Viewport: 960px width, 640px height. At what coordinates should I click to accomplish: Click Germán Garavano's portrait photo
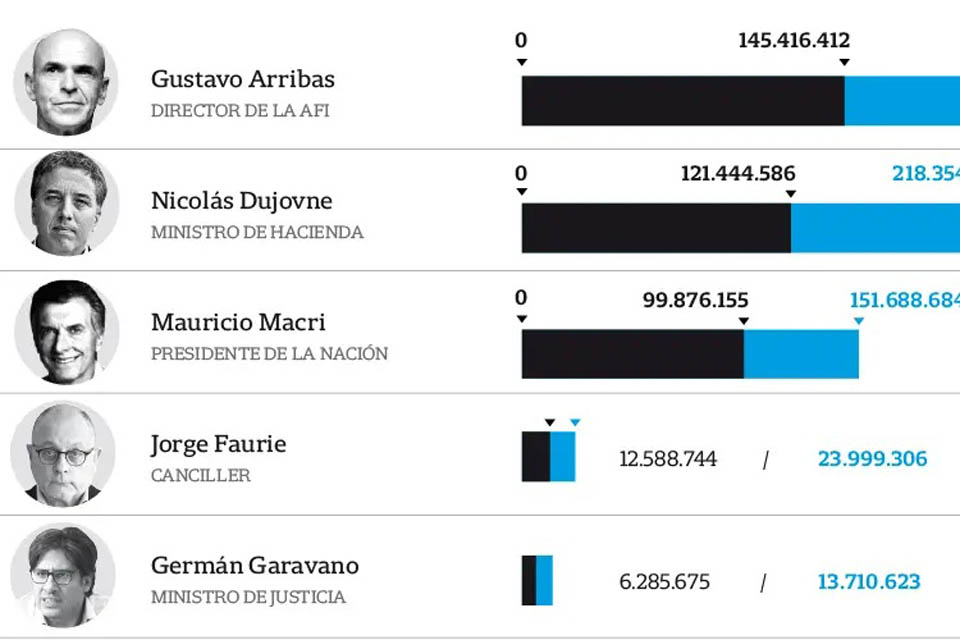point(63,576)
